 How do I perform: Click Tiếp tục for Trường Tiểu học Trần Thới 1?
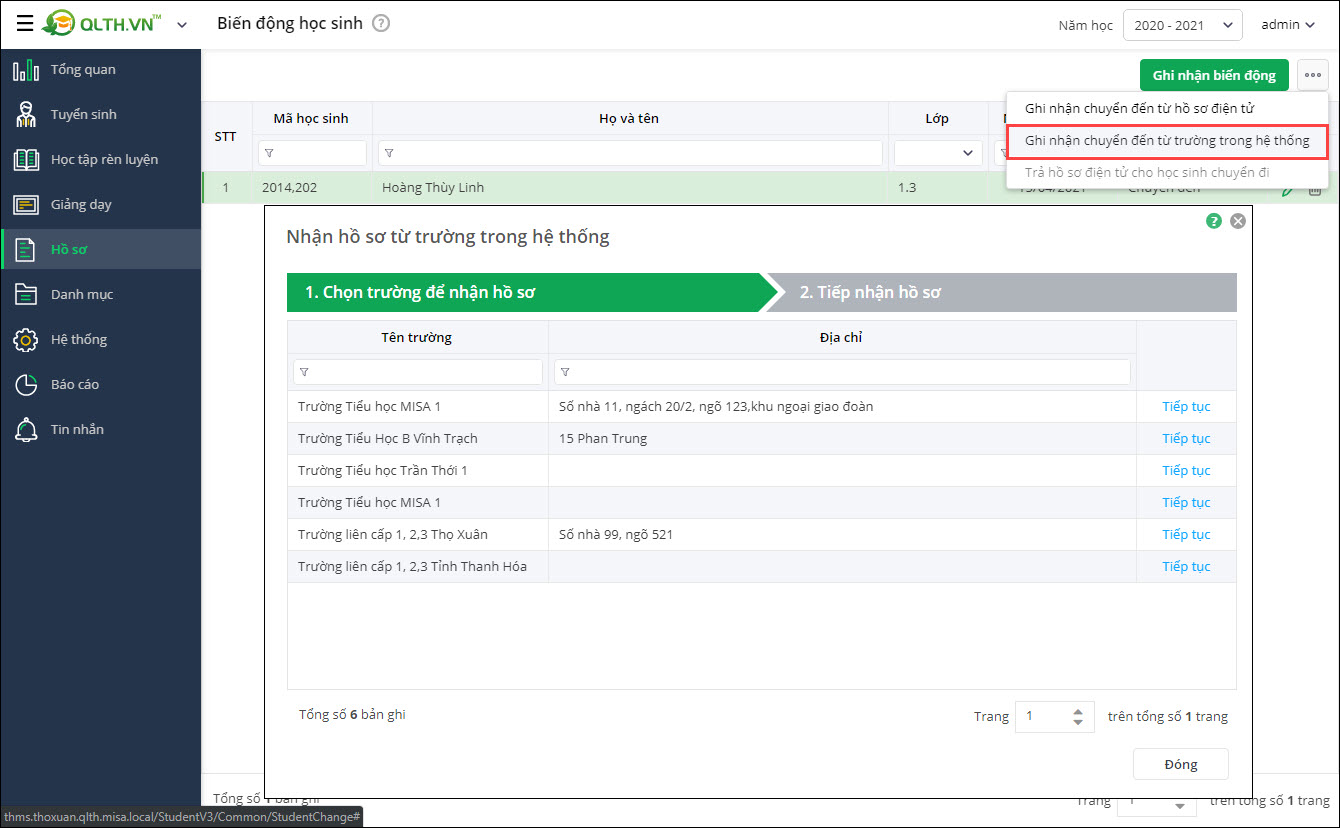tap(1186, 471)
